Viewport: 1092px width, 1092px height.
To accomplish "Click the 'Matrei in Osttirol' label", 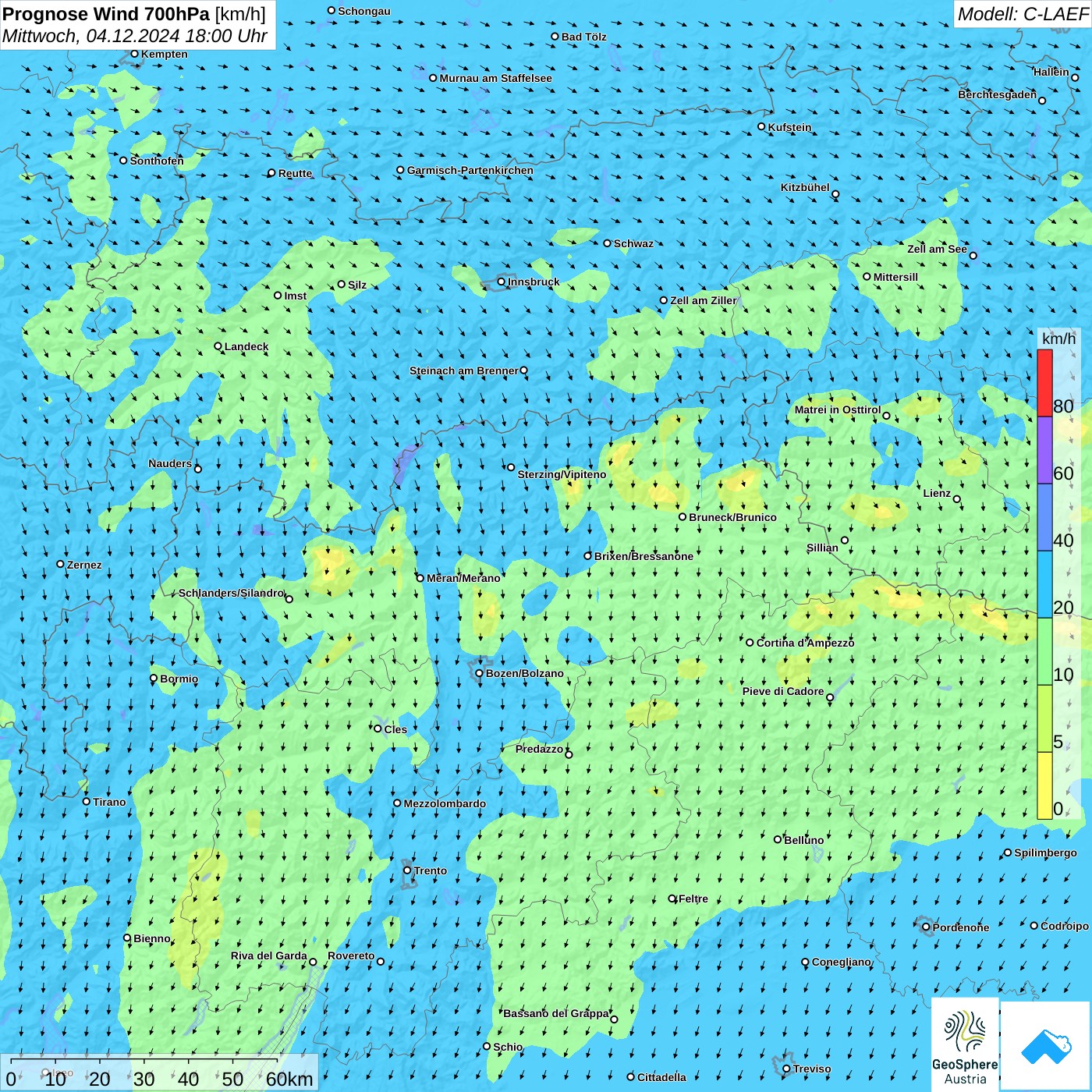I will coord(837,409).
